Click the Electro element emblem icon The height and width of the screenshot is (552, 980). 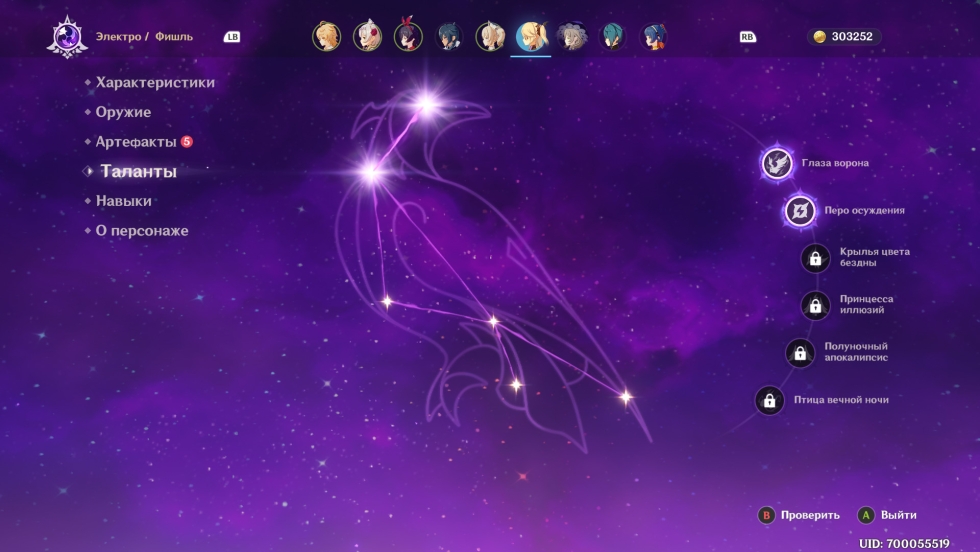66,37
